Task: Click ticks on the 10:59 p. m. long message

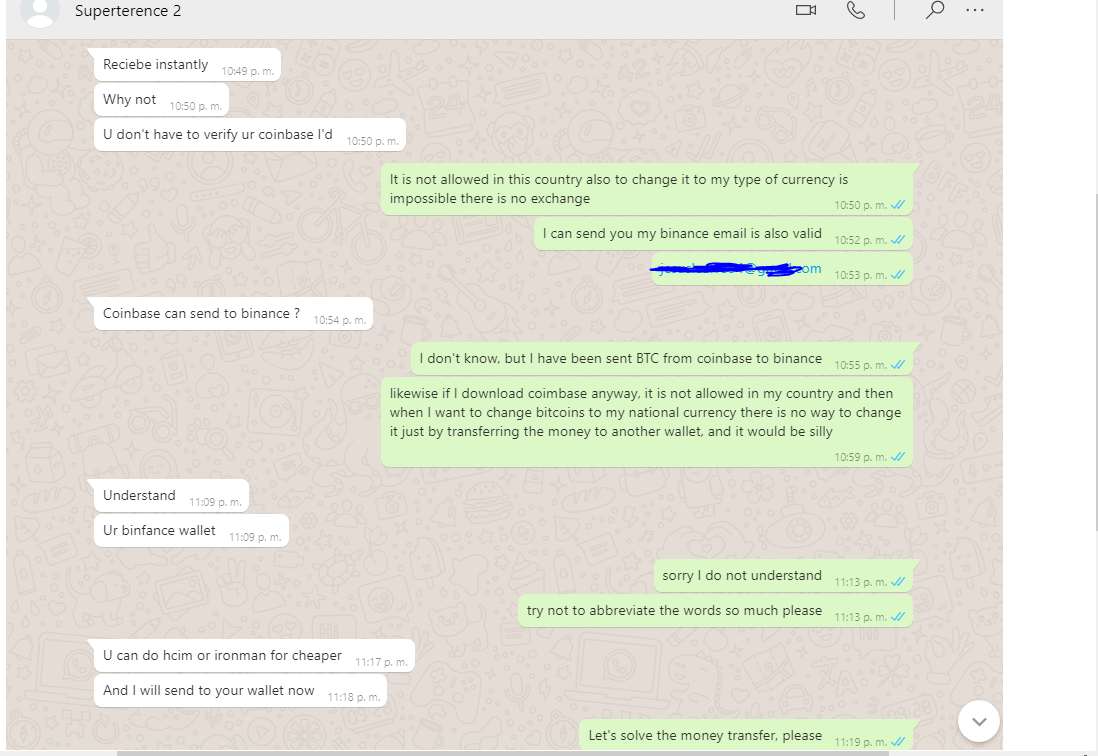Action: [898, 457]
